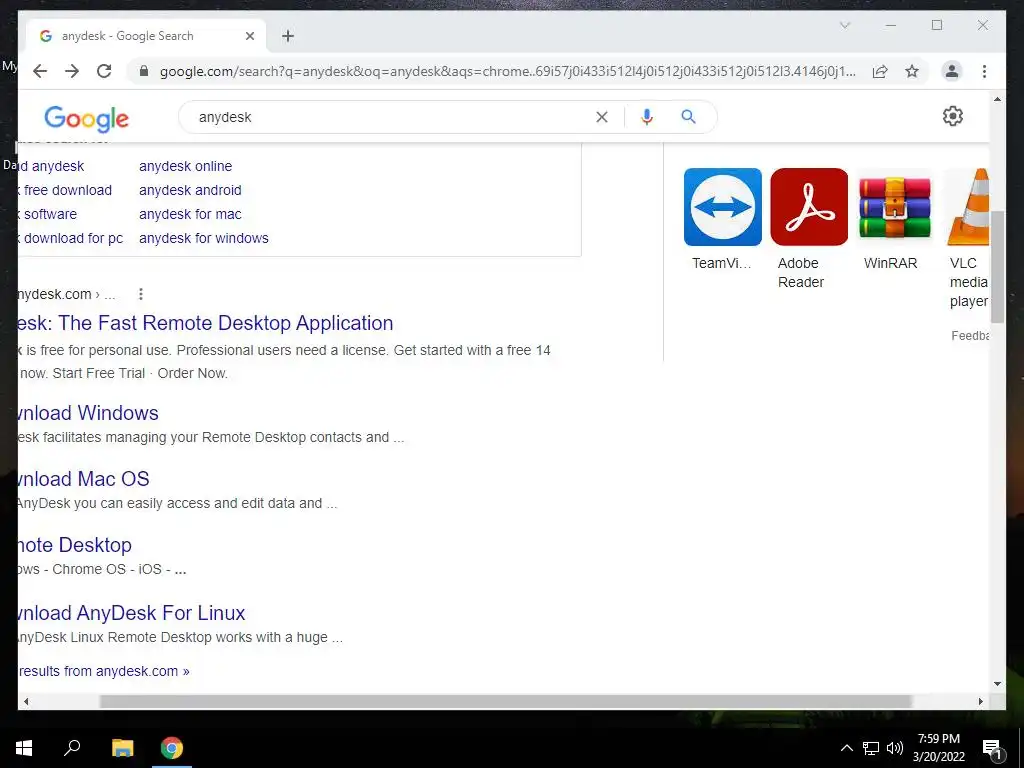Click the Adobe Reader text label
The width and height of the screenshot is (1024, 768).
801,272
